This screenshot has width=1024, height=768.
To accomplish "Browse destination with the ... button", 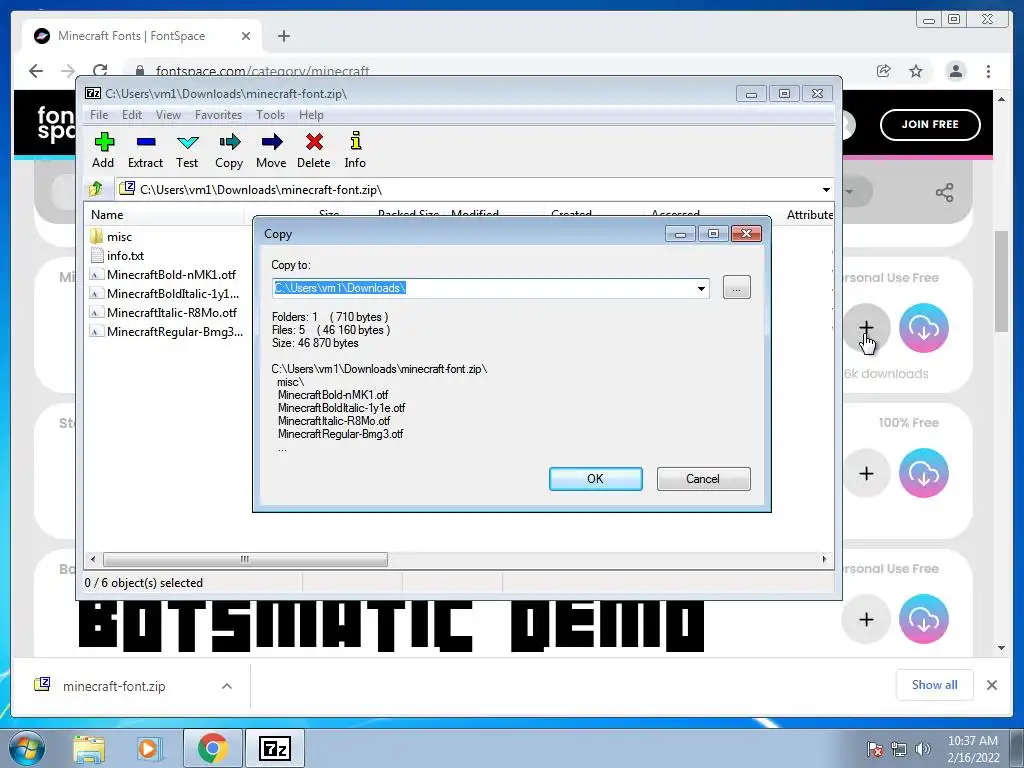I will point(737,288).
